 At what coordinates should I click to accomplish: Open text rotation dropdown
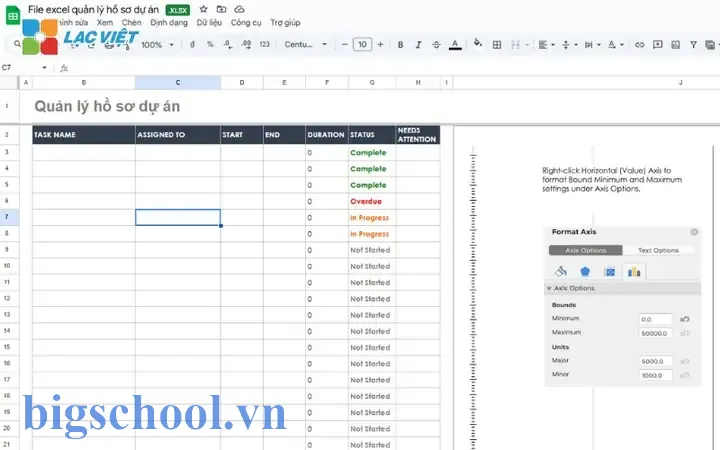tap(615, 45)
